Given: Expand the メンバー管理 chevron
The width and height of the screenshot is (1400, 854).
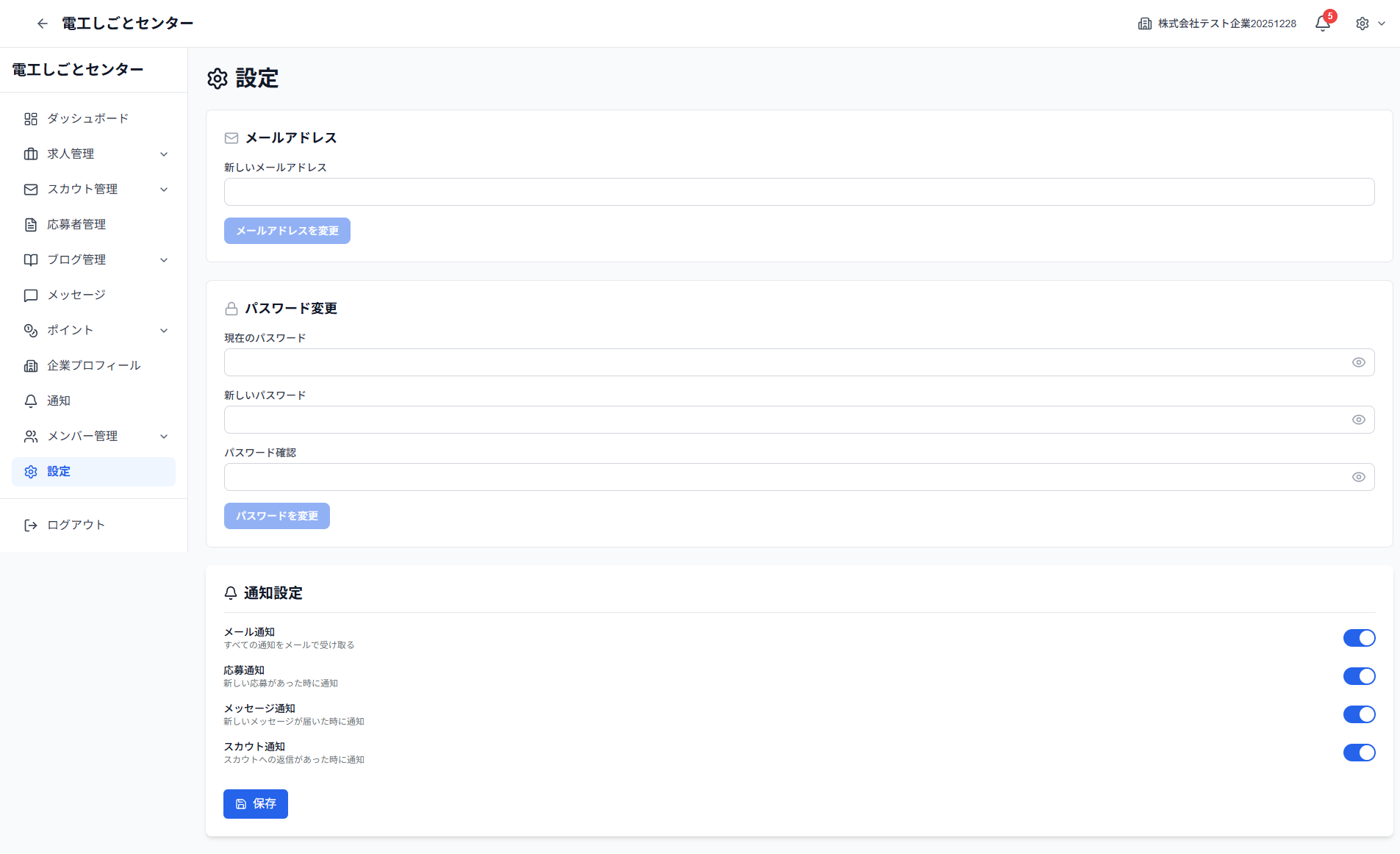Looking at the screenshot, I should pos(164,436).
